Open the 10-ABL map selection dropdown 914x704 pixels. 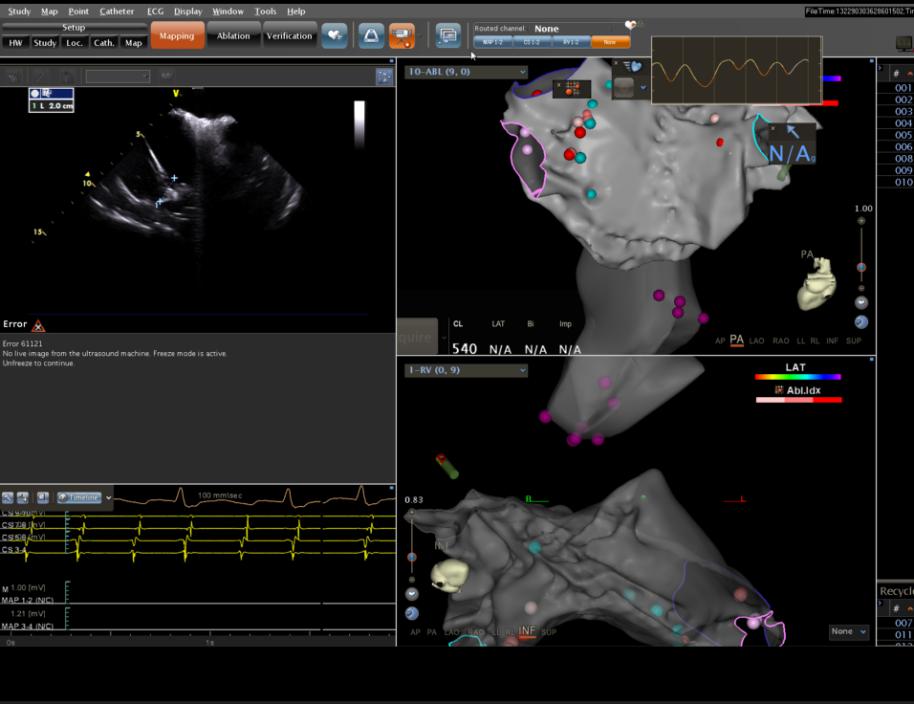[x=466, y=72]
